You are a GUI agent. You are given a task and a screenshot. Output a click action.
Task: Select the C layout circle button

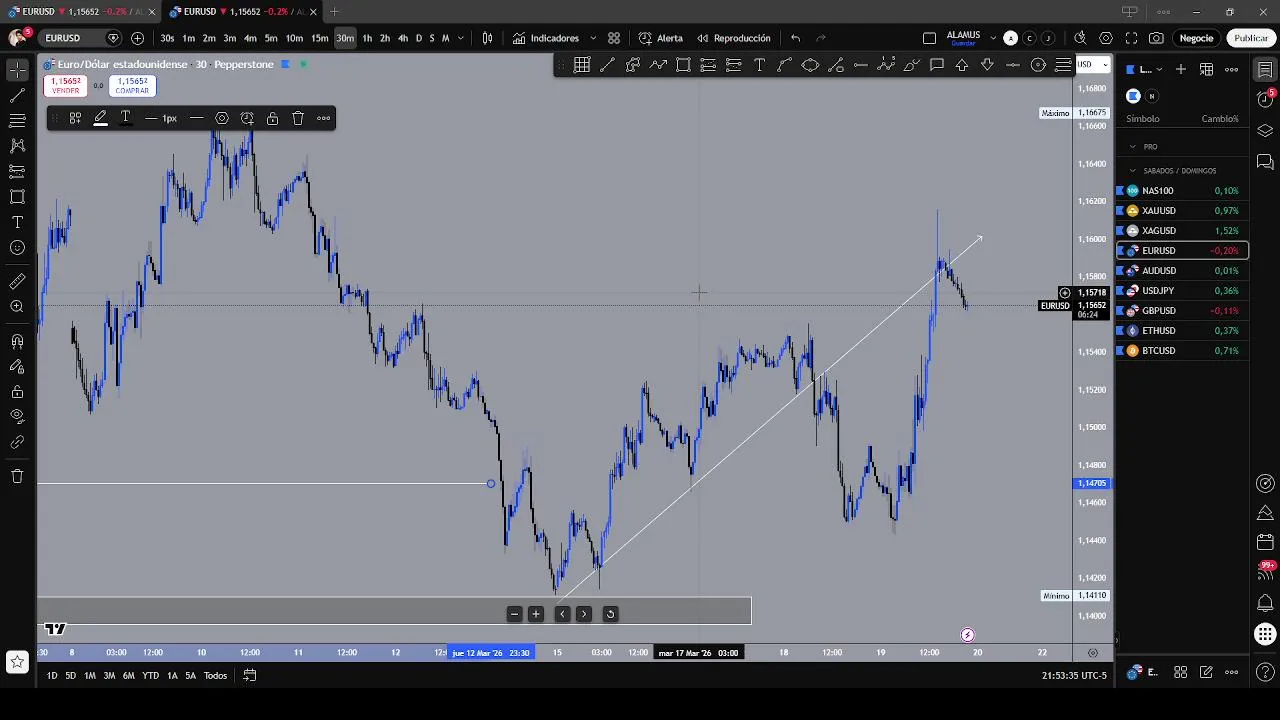coord(1029,38)
